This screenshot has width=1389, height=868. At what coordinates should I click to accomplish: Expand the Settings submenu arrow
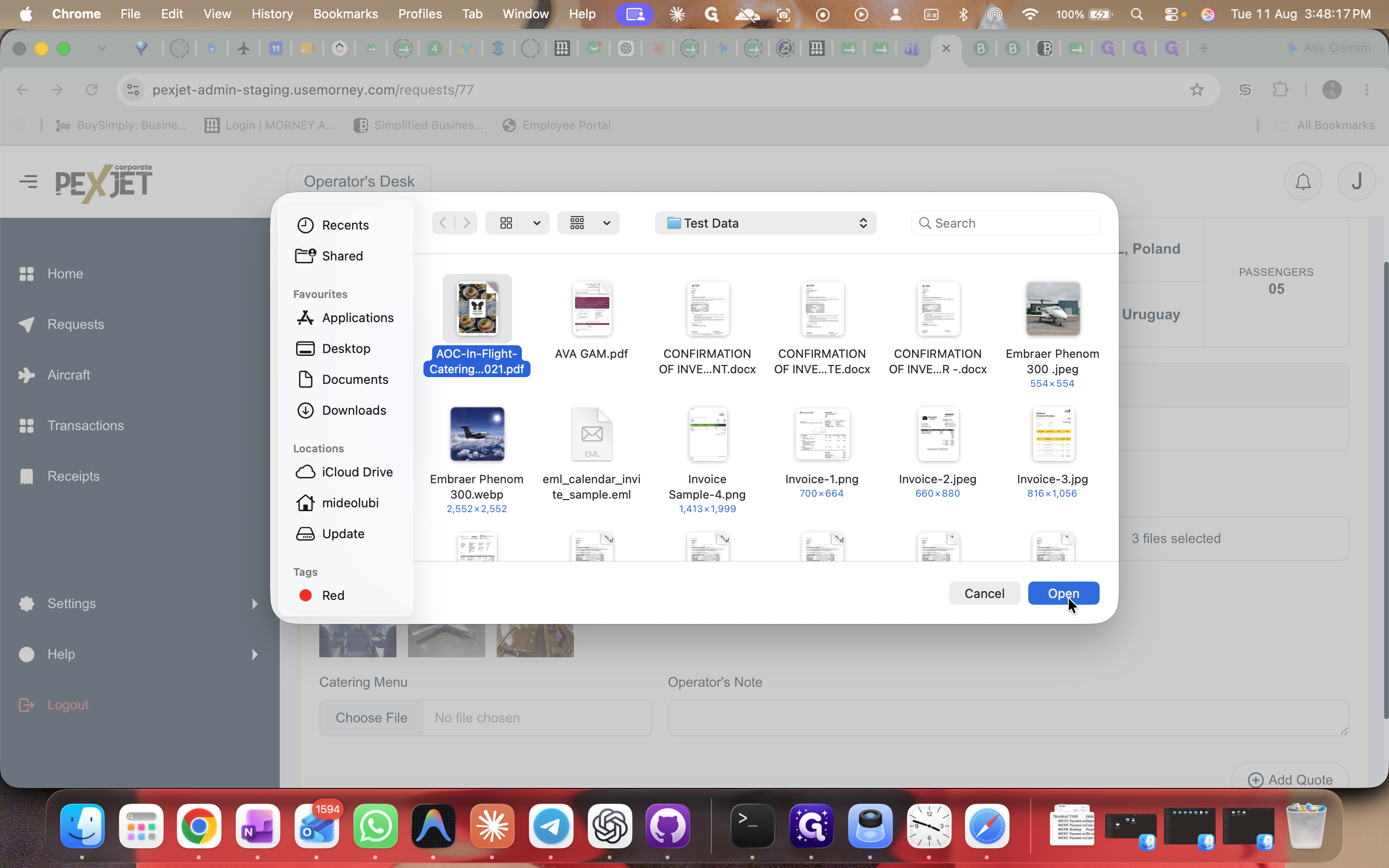(254, 604)
